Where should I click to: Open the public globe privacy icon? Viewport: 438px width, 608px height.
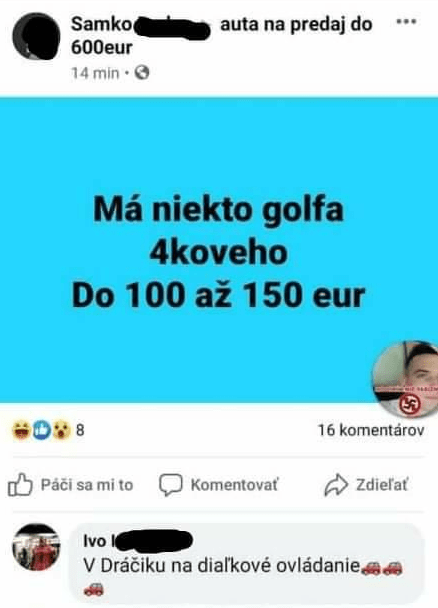point(142,73)
